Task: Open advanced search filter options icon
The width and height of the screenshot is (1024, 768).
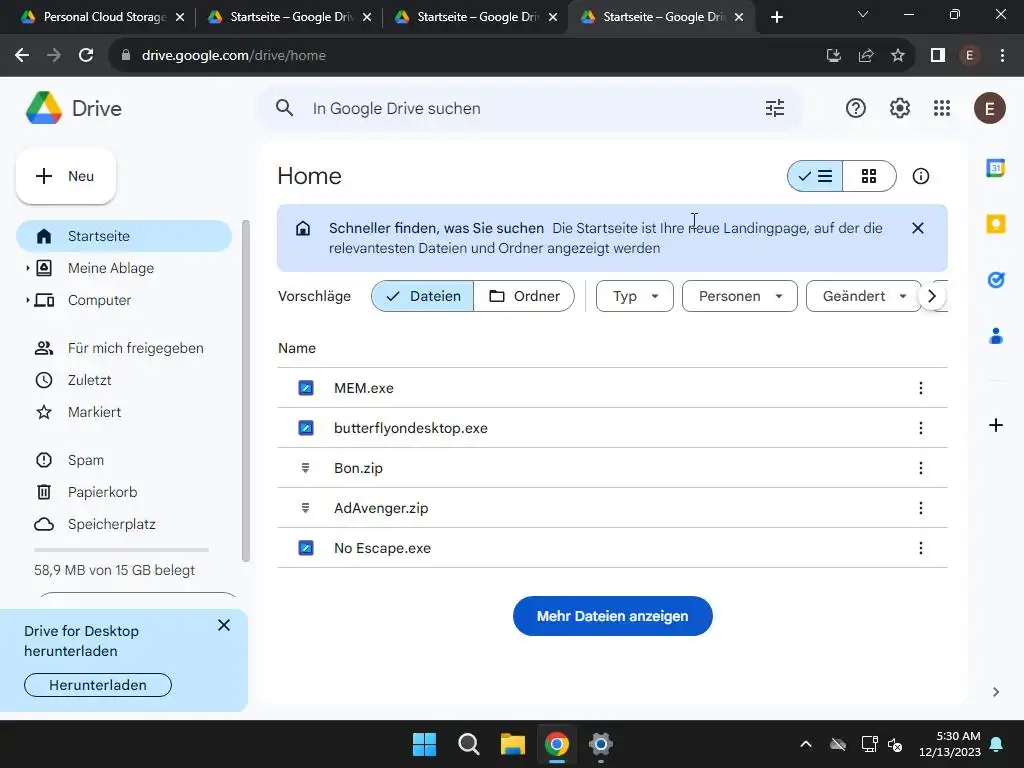Action: (x=775, y=108)
